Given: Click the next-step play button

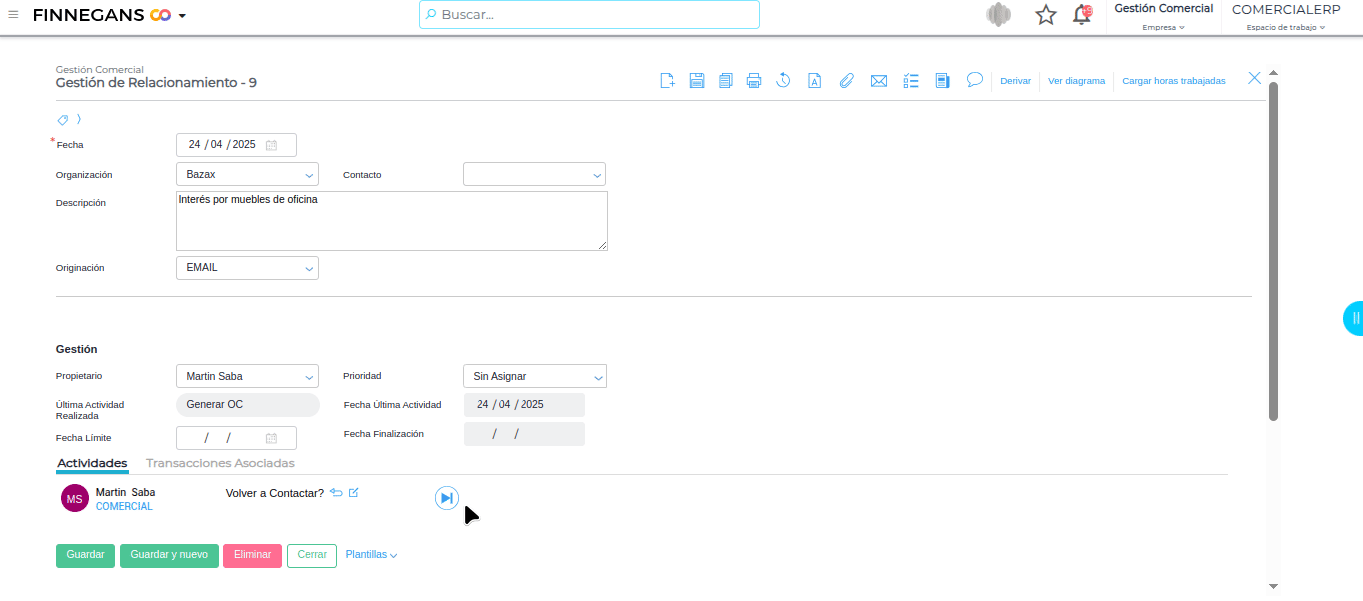Looking at the screenshot, I should (447, 498).
